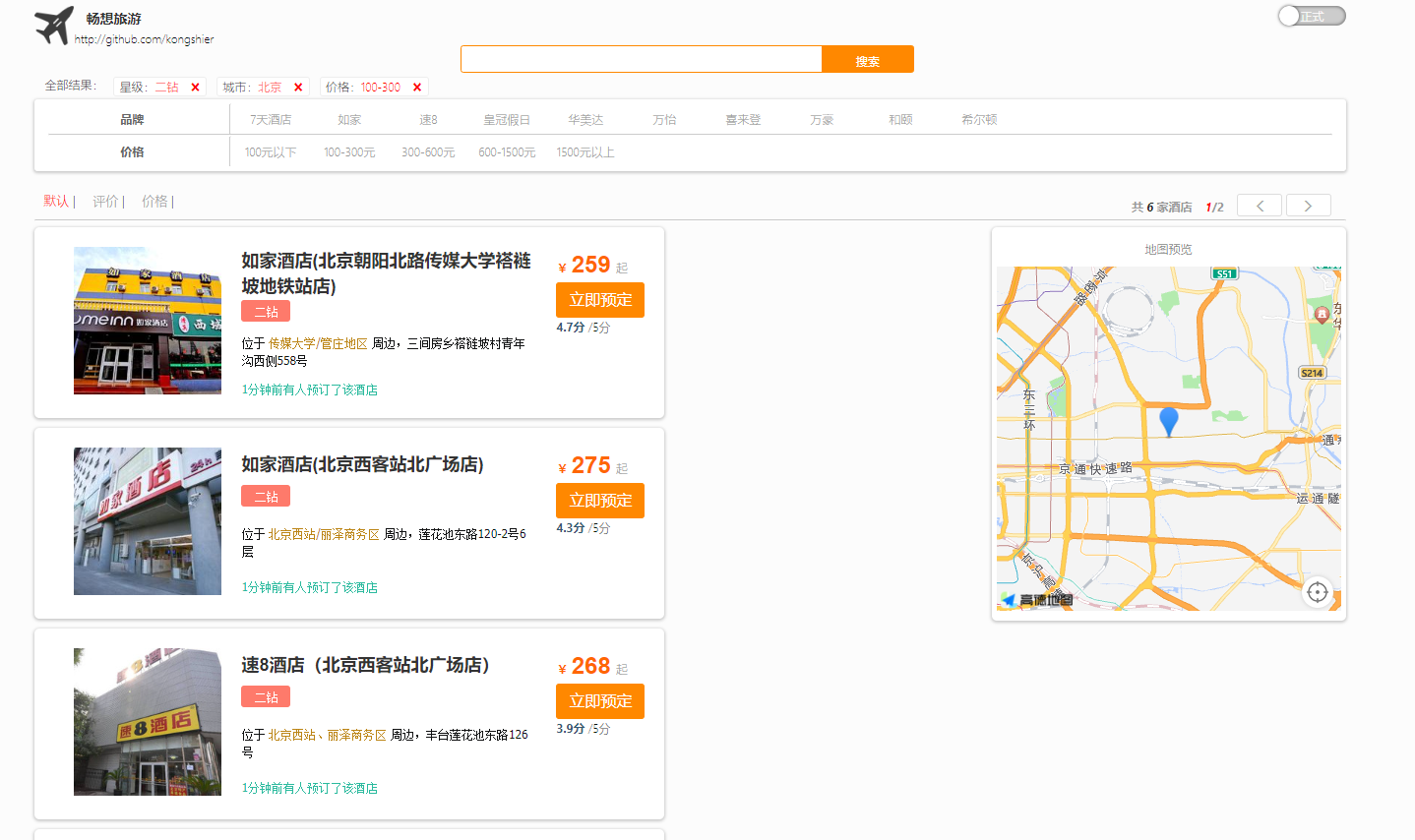Toggle the 正式 switch in the top corner
1415x840 pixels.
1311,16
